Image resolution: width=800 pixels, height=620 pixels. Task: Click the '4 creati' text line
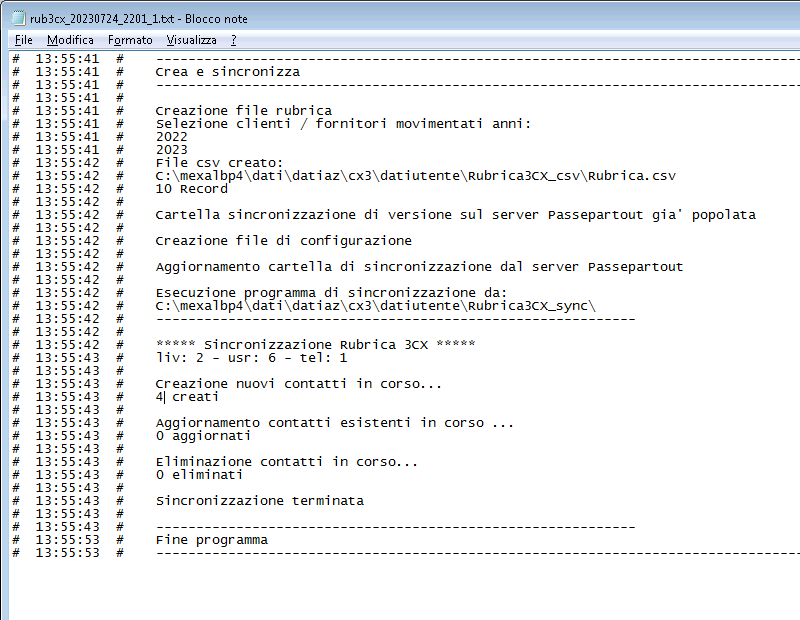(x=186, y=397)
